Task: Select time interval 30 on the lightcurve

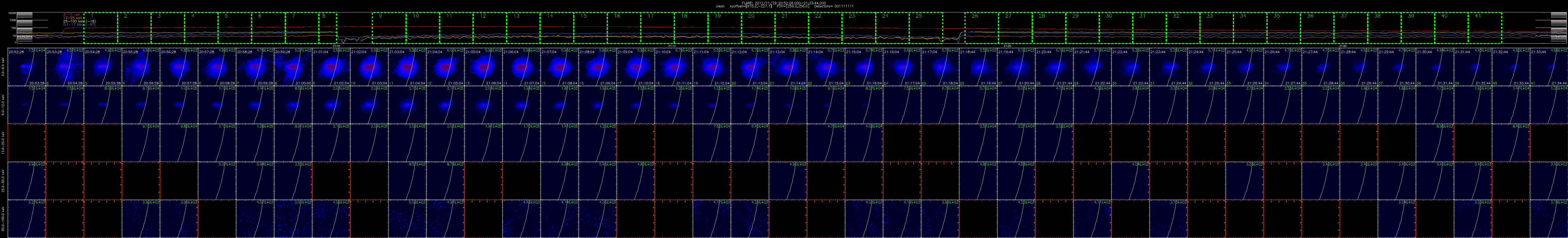Action: tap(1115, 27)
